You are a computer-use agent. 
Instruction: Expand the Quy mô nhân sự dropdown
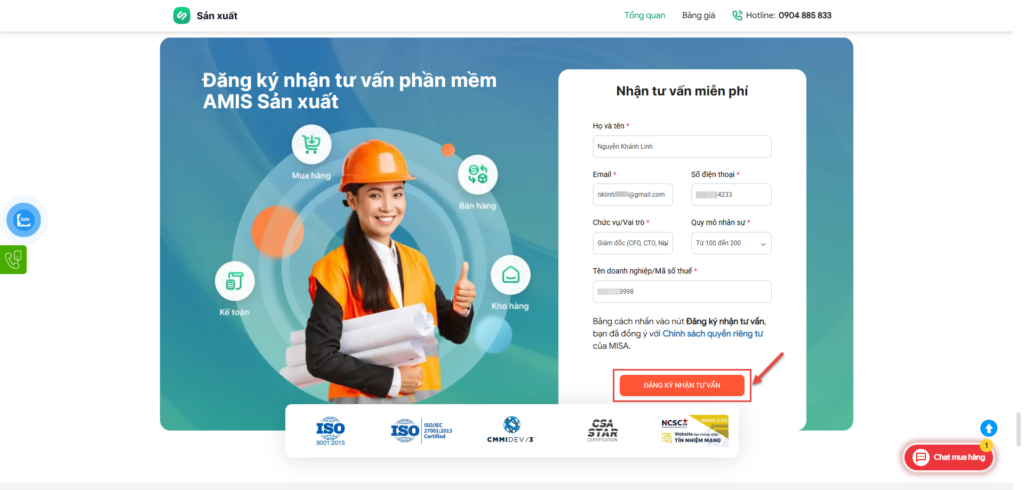(731, 243)
